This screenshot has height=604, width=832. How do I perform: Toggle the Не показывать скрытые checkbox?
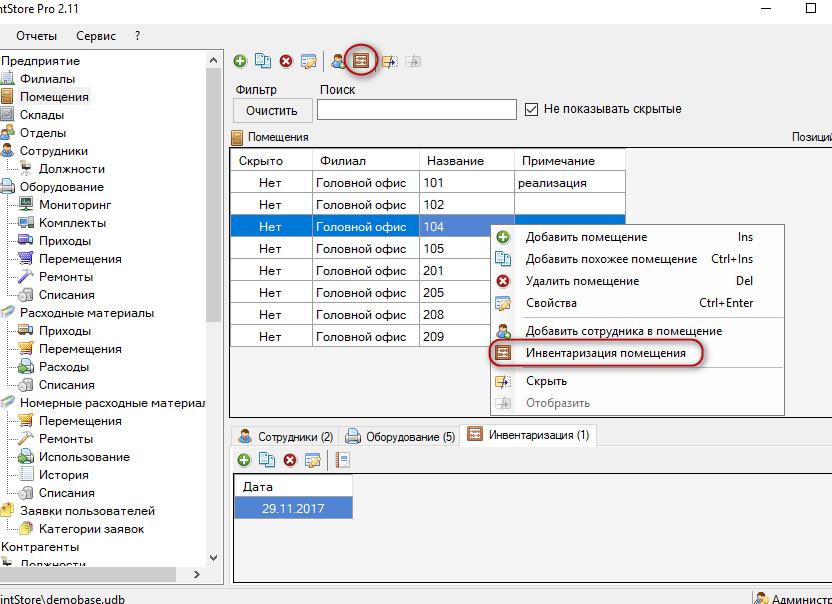531,109
